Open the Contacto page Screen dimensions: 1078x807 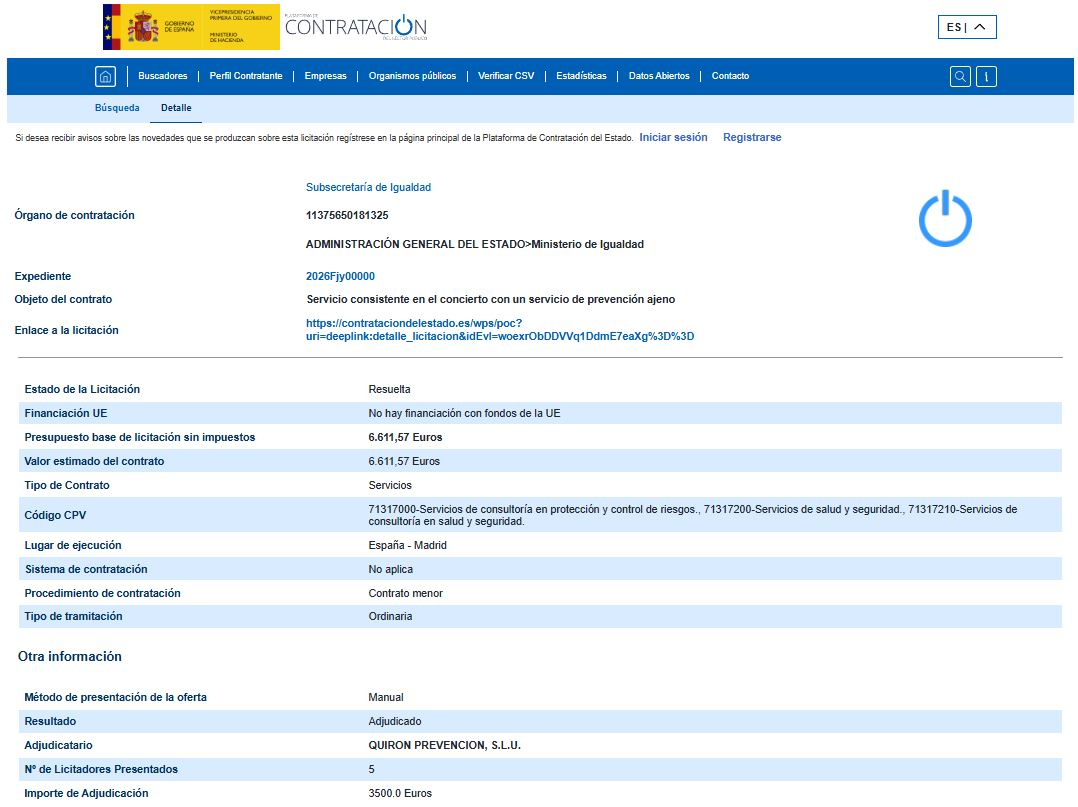click(730, 76)
